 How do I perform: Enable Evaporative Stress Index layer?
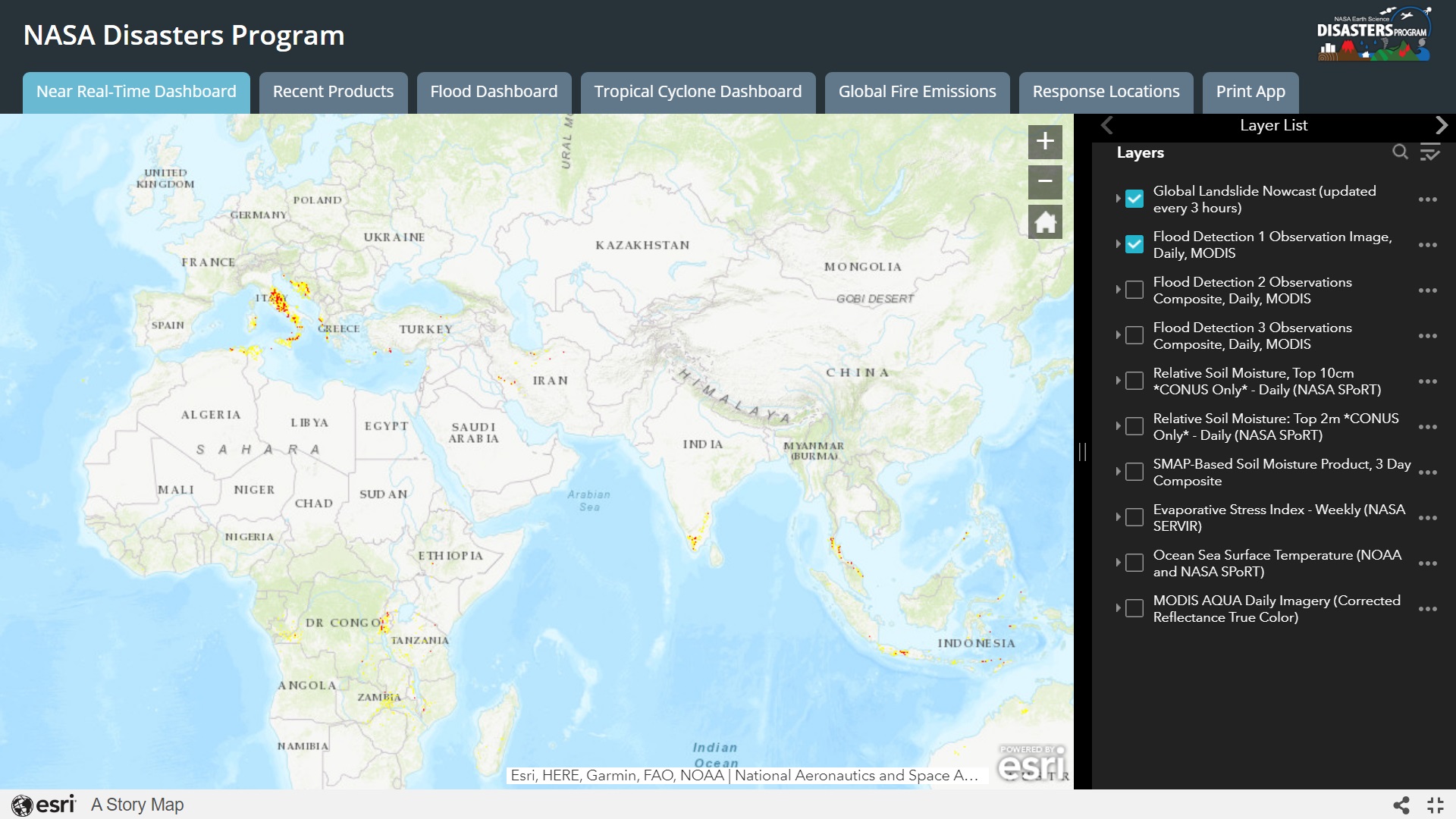click(x=1134, y=517)
